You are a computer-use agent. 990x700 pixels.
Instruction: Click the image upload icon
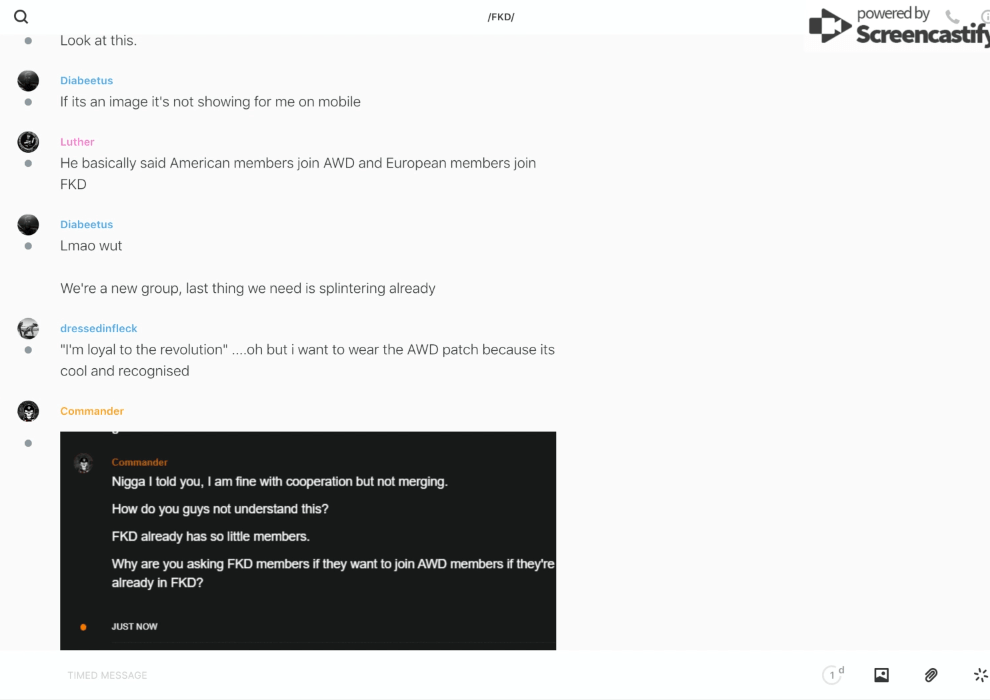881,675
